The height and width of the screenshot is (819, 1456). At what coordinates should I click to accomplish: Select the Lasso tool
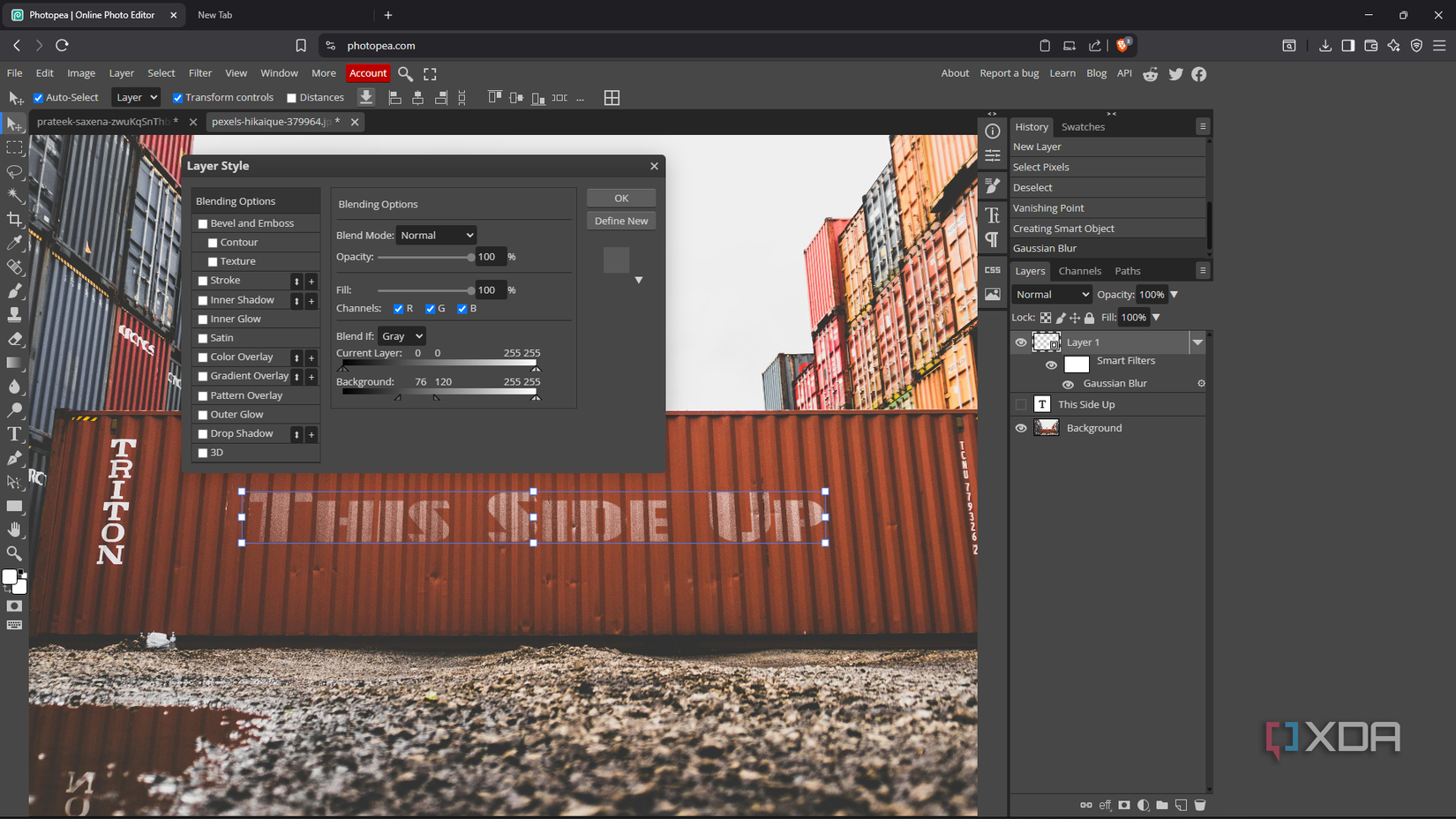[15, 171]
